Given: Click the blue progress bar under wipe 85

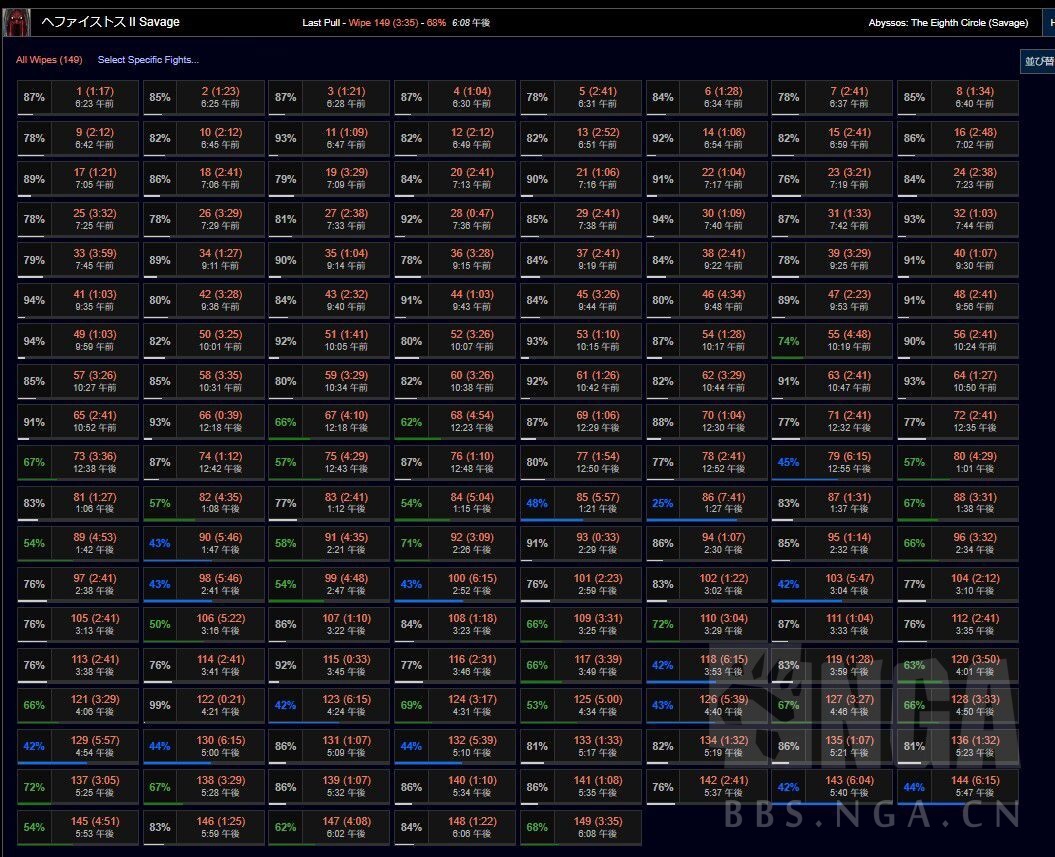Looking at the screenshot, I should [x=551, y=519].
